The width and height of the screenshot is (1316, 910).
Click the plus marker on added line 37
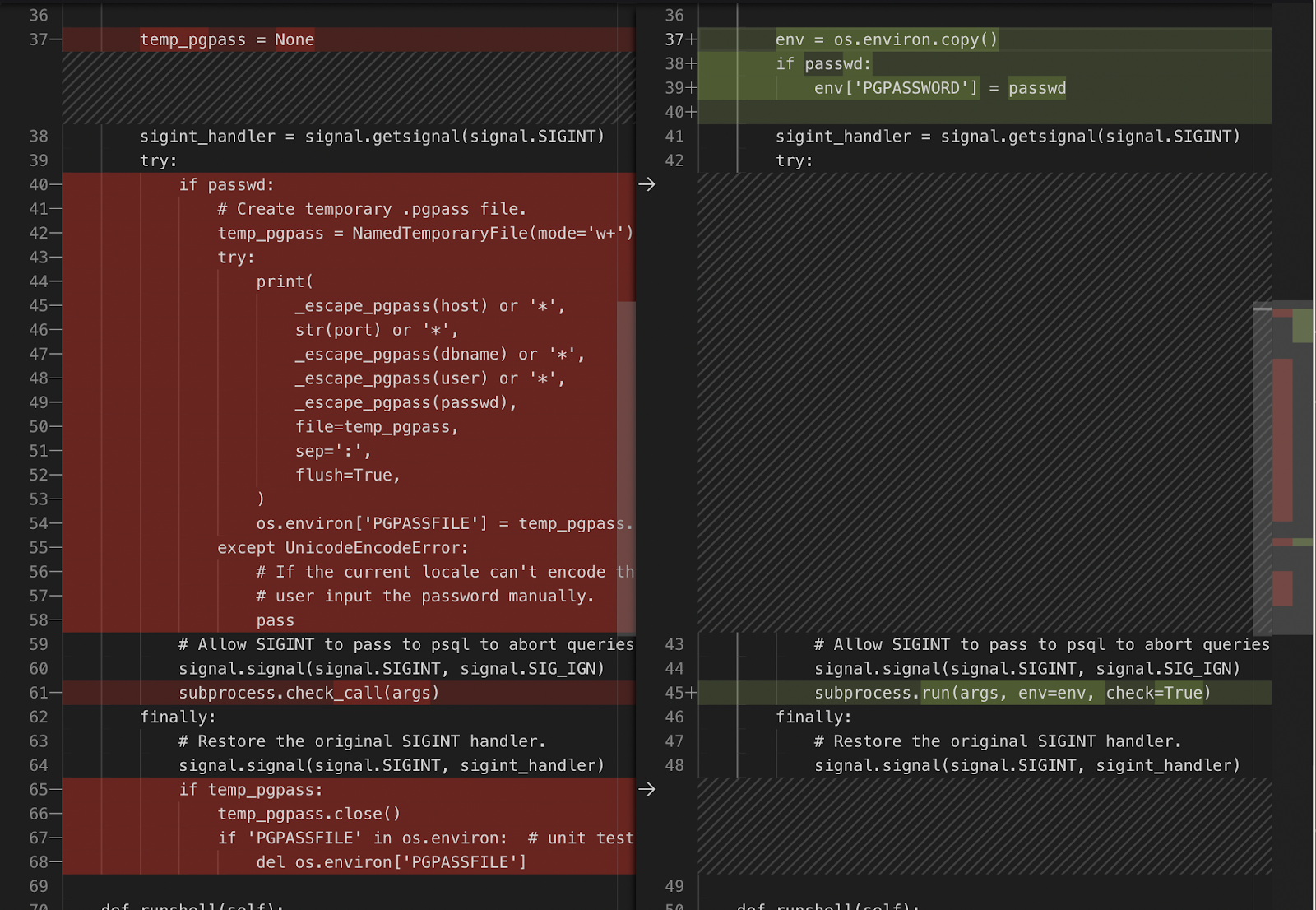pos(692,39)
